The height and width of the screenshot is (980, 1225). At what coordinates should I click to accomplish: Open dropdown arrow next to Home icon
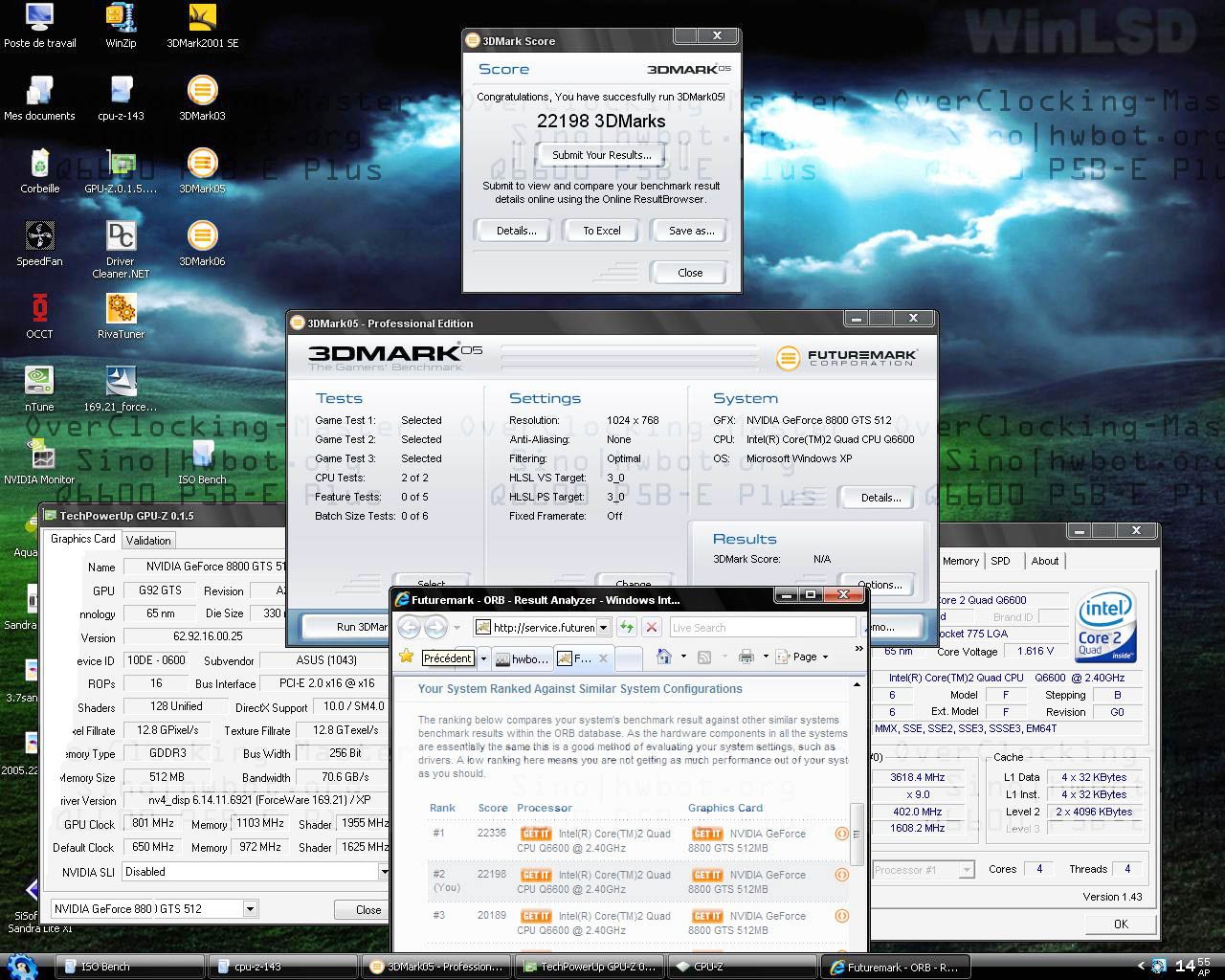coord(683,657)
